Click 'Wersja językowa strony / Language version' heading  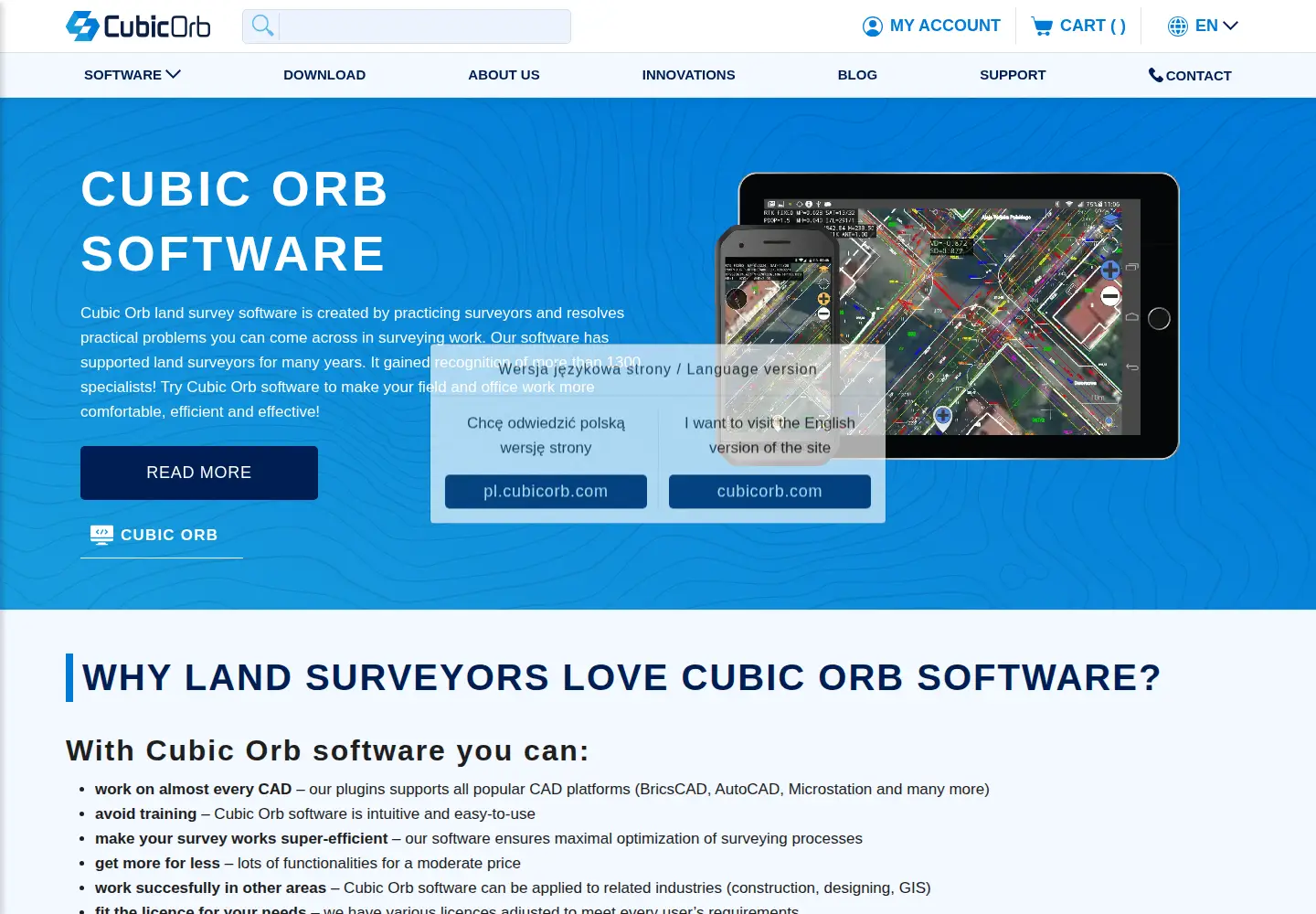pos(658,369)
